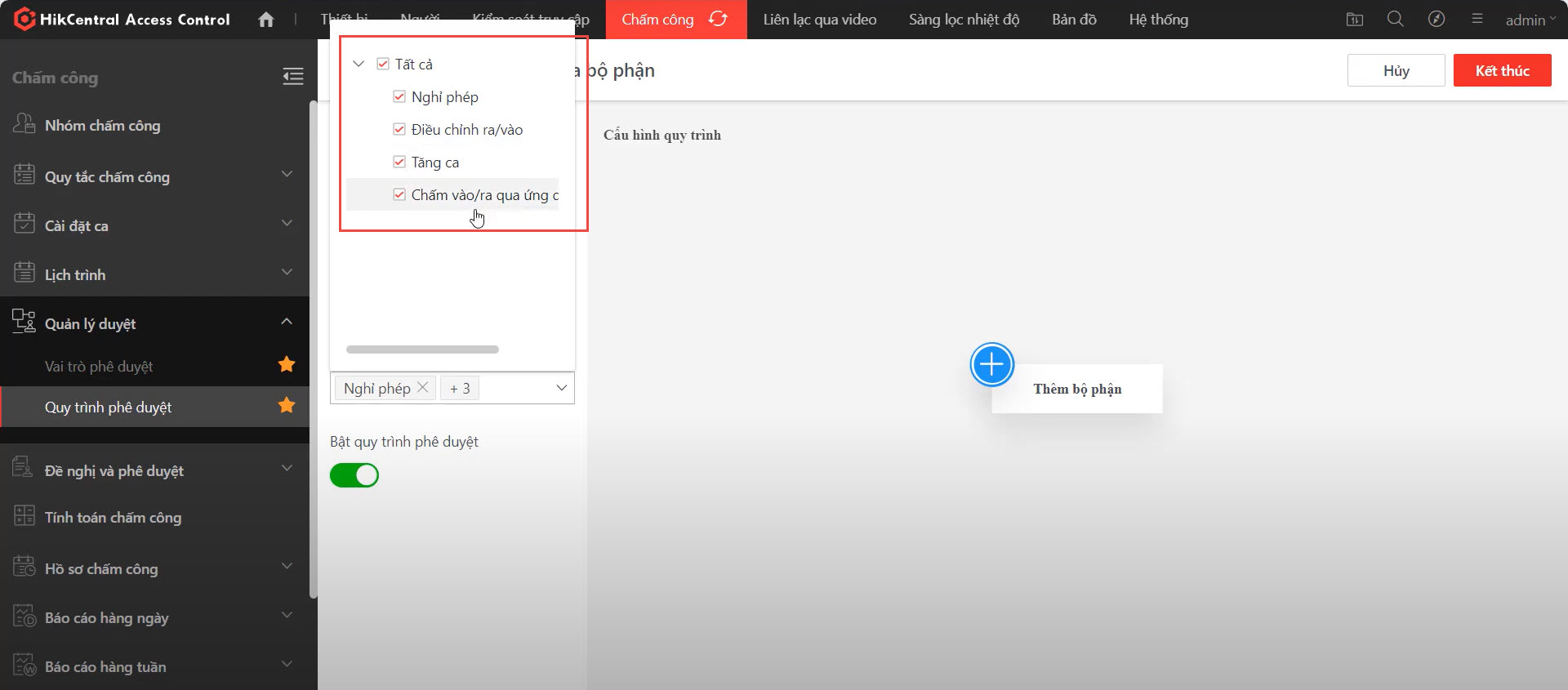Click the Kết thúc button

[x=1502, y=71]
